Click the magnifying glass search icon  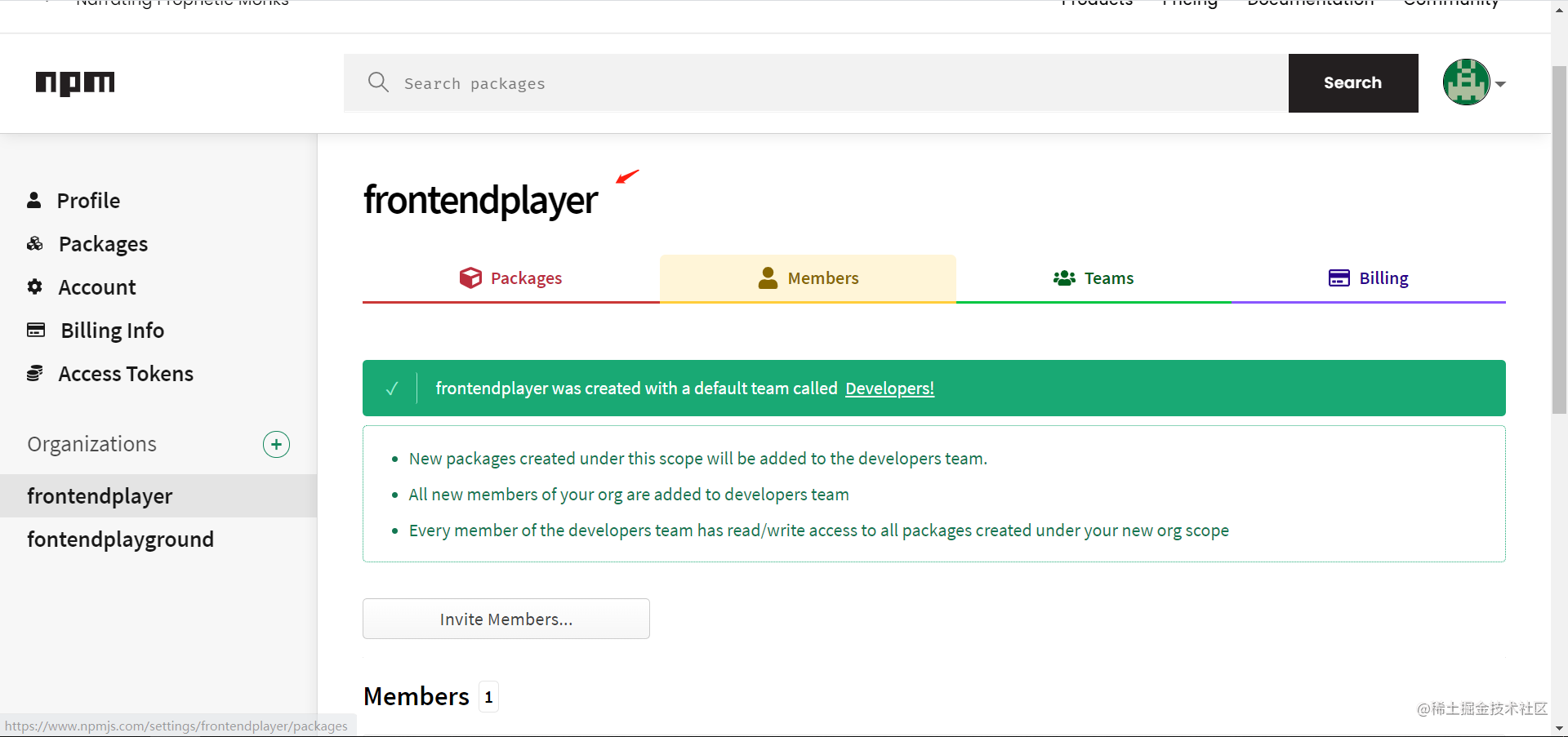tap(378, 82)
